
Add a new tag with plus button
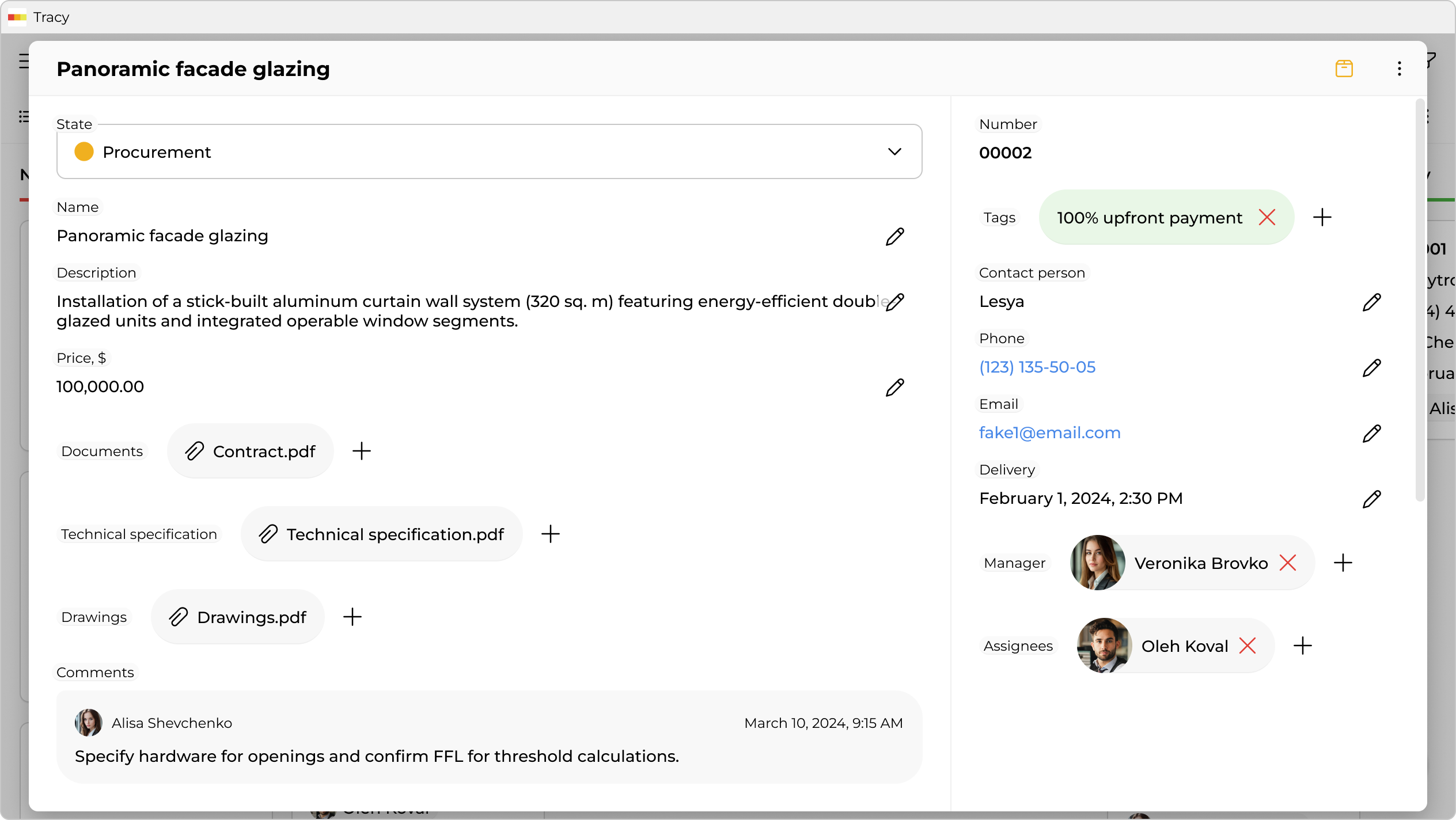[1322, 218]
